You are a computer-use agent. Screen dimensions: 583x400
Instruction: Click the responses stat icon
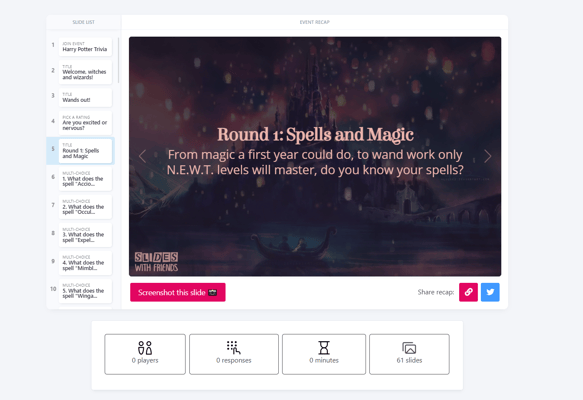point(233,348)
